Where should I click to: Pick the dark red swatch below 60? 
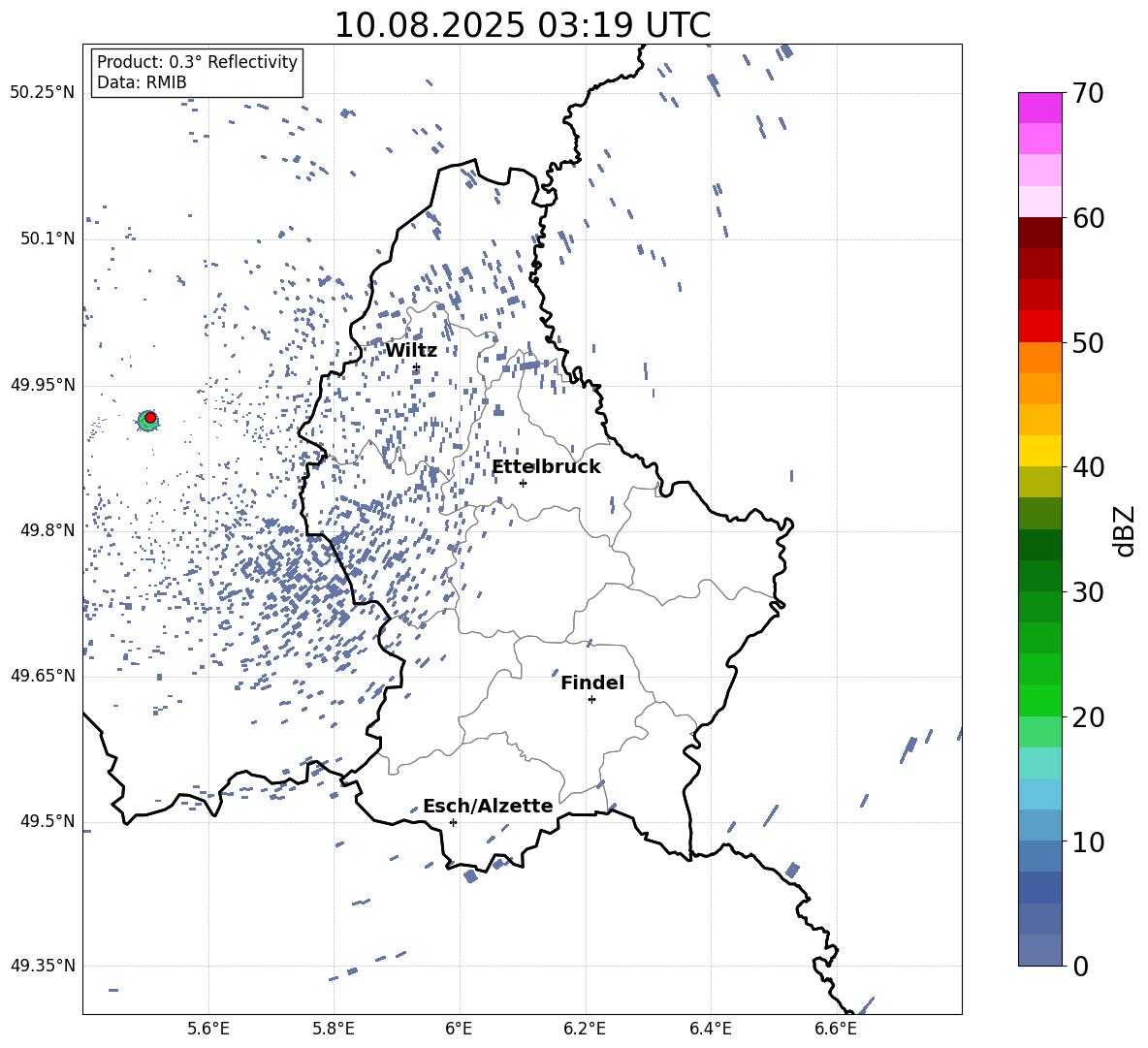[1039, 234]
